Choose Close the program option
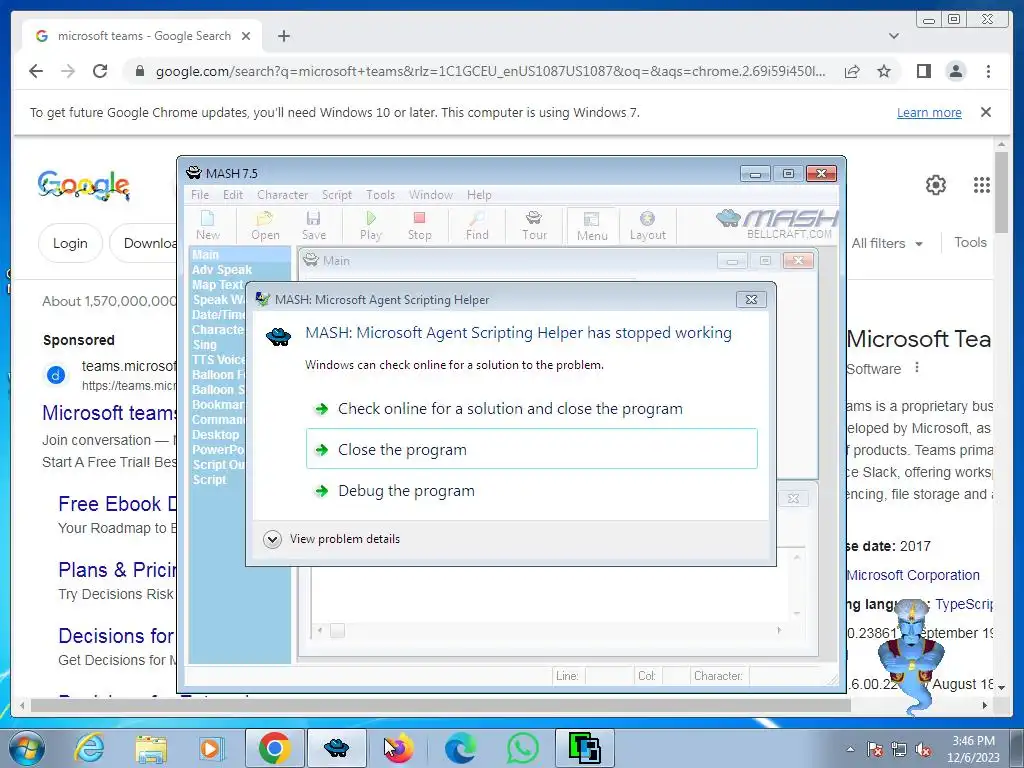This screenshot has width=1024, height=768. (531, 449)
